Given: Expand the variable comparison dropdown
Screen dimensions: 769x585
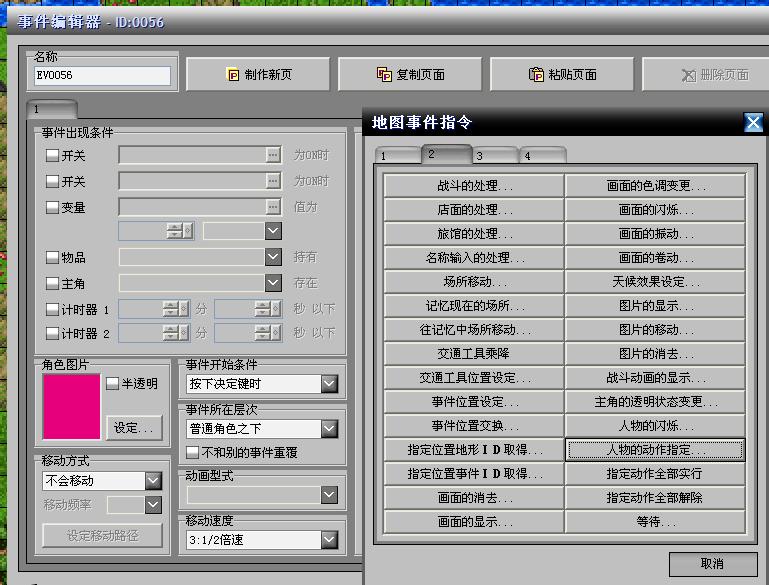Looking at the screenshot, I should (273, 230).
